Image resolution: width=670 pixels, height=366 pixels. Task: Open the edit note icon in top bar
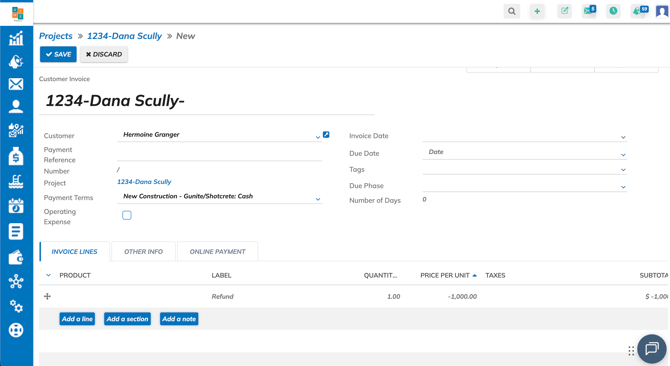564,11
